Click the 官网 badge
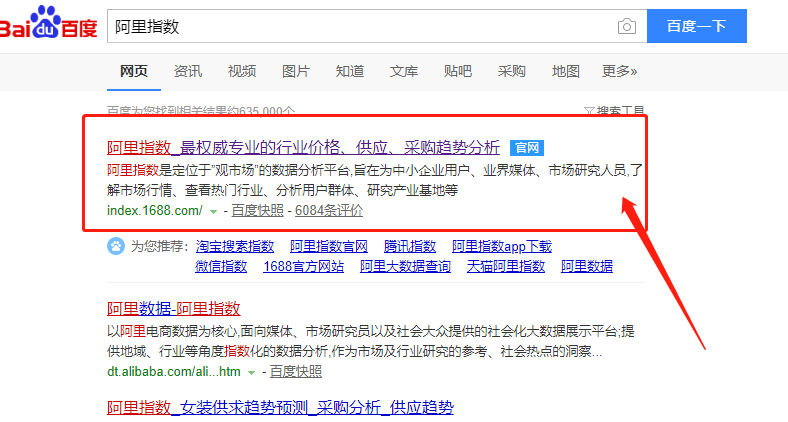This screenshot has width=788, height=422. [x=527, y=148]
